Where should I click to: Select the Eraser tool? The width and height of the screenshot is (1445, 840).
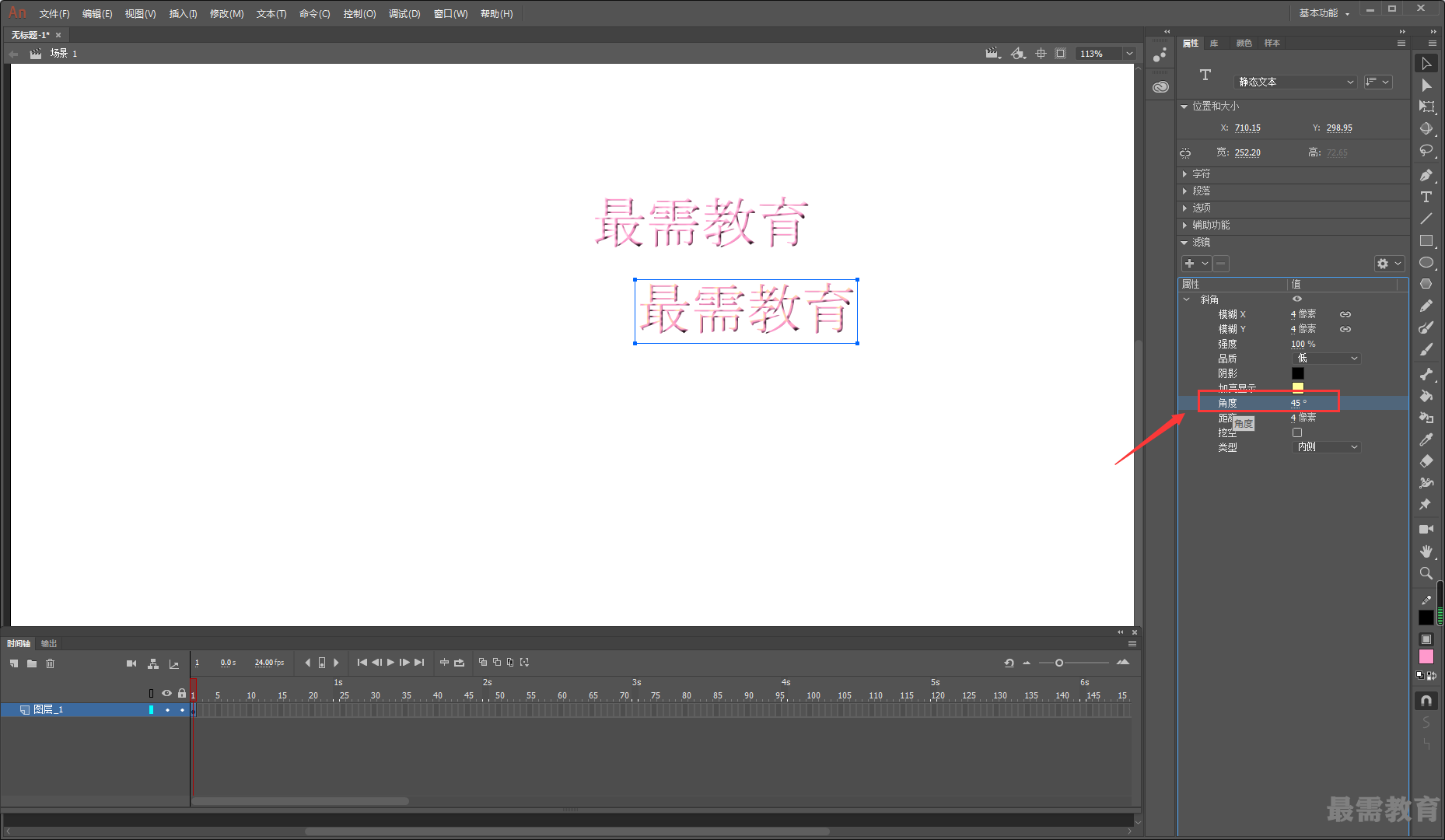pyautogui.click(x=1426, y=461)
